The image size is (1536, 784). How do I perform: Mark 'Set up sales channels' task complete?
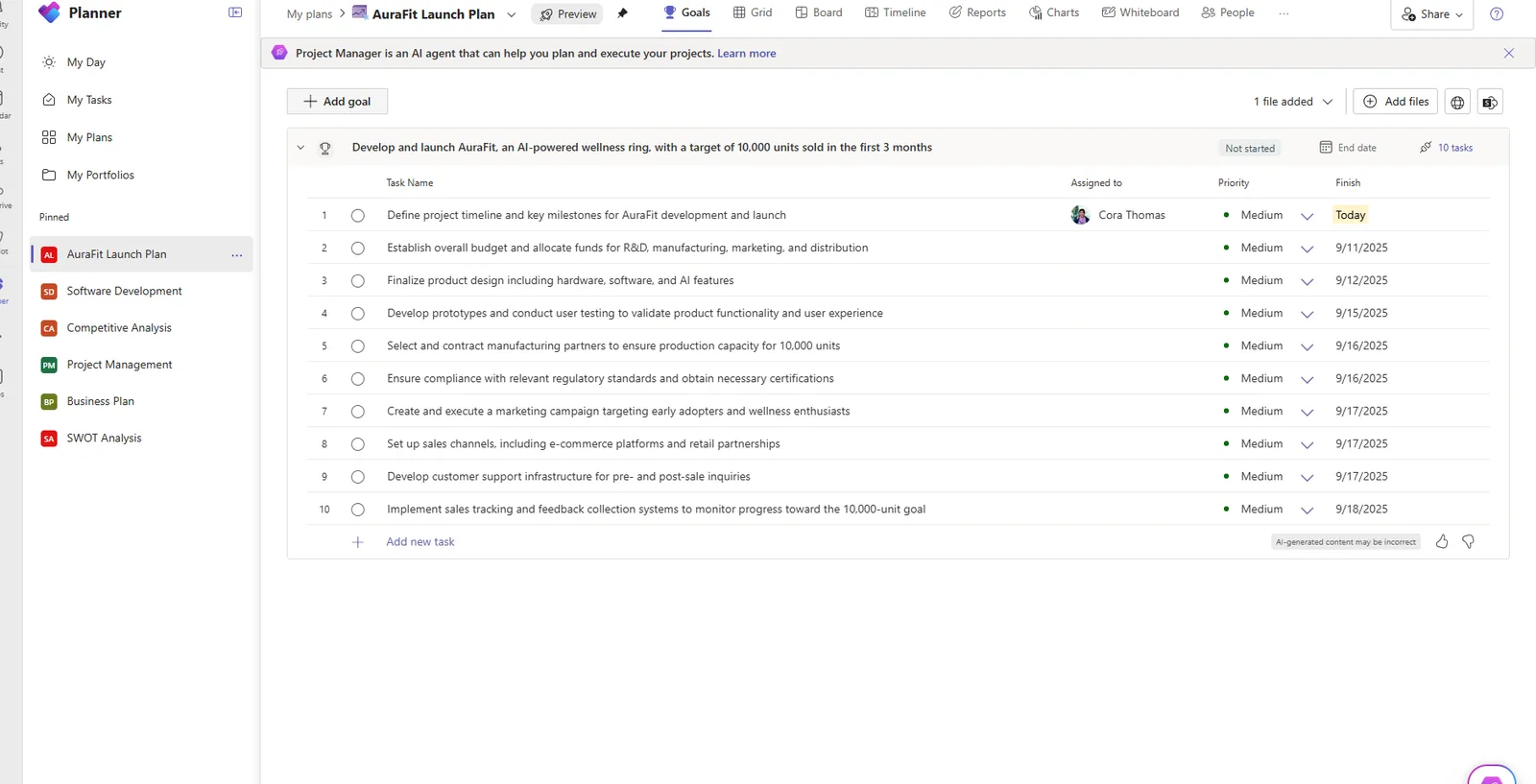[x=358, y=444]
